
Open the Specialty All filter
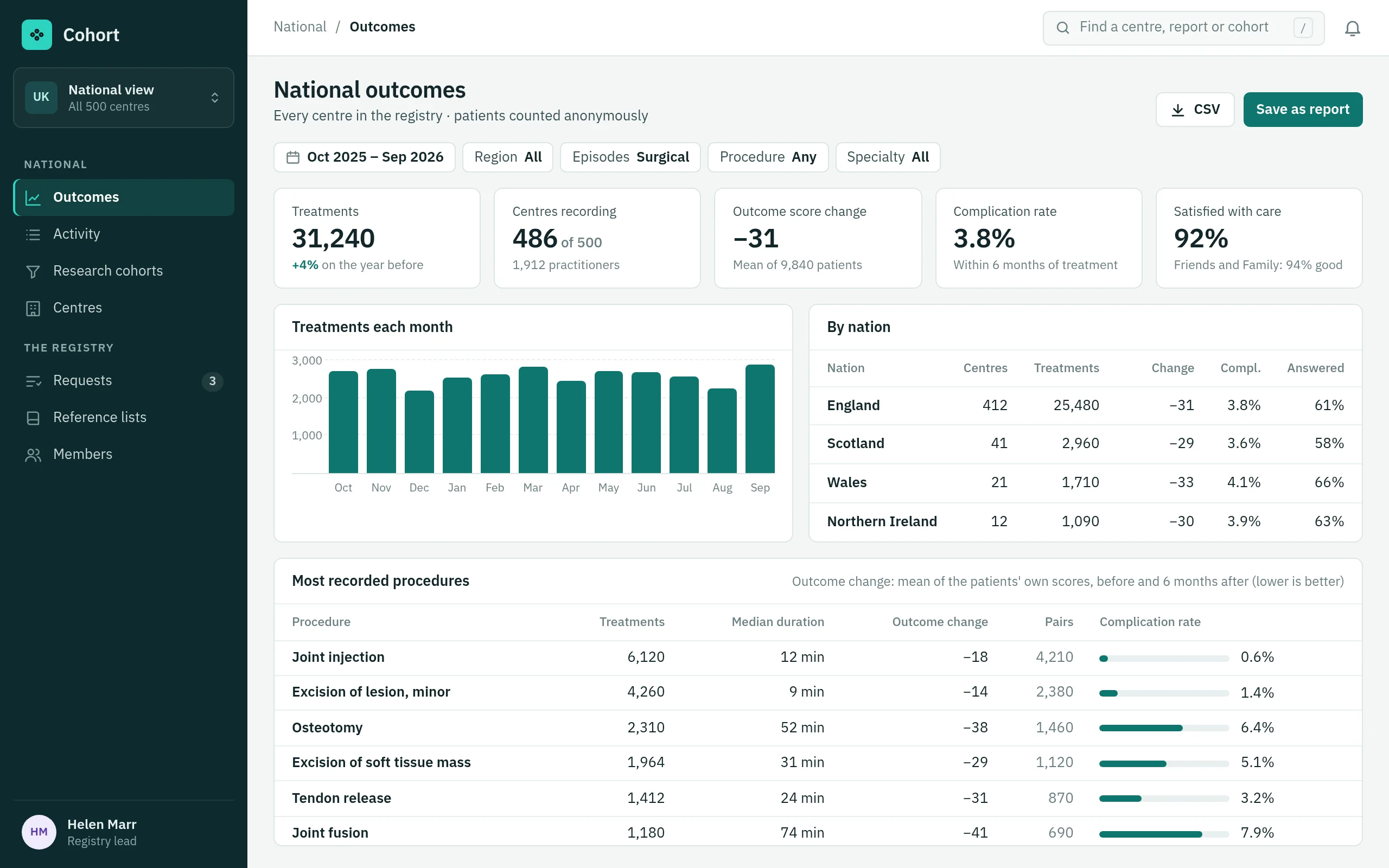pyautogui.click(x=887, y=157)
